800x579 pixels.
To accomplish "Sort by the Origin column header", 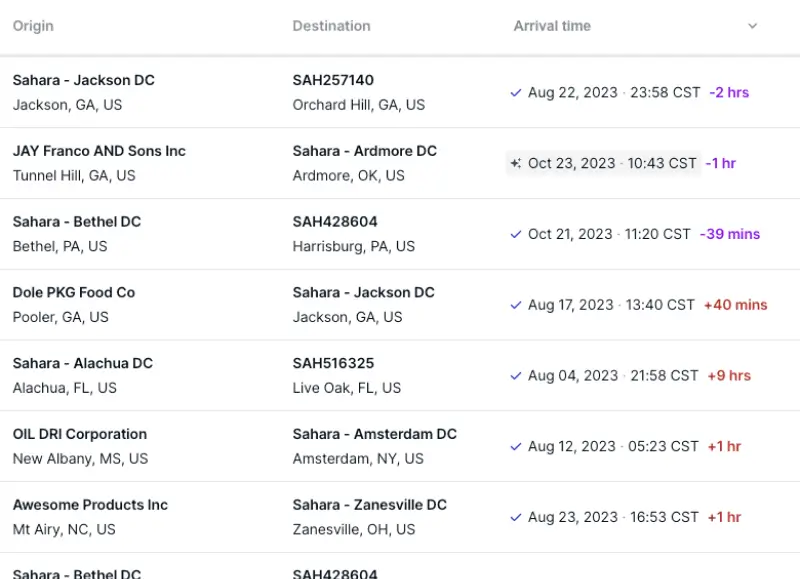I will 33,26.
